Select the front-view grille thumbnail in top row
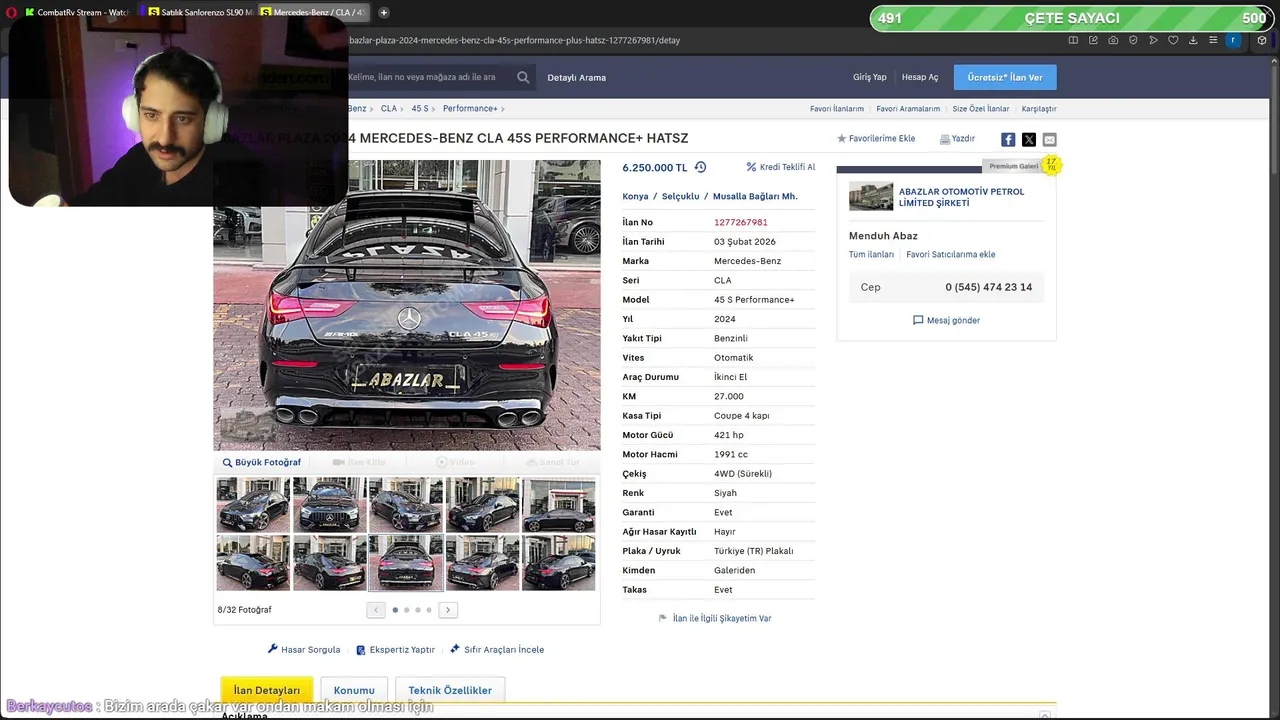The image size is (1280, 720). coord(330,504)
